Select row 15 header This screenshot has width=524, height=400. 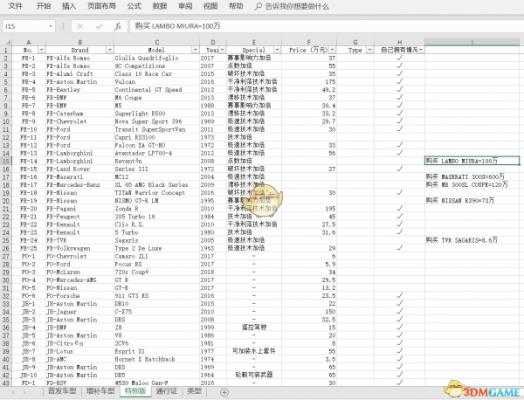pos(6,161)
